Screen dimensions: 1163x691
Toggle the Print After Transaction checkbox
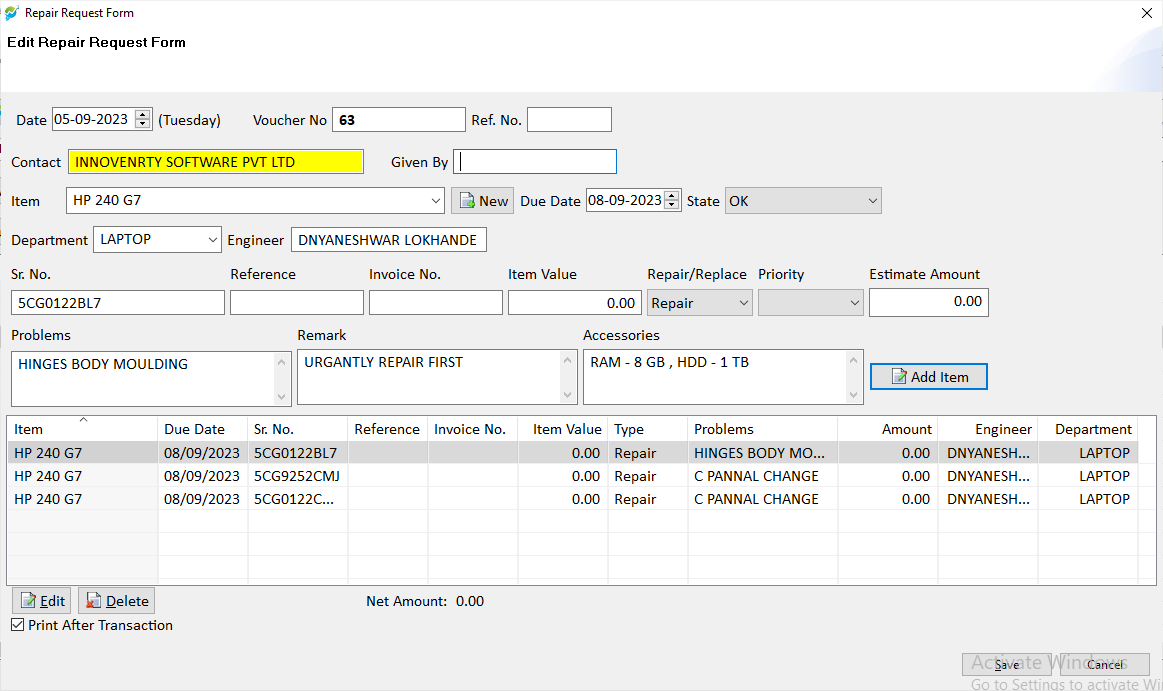click(17, 624)
